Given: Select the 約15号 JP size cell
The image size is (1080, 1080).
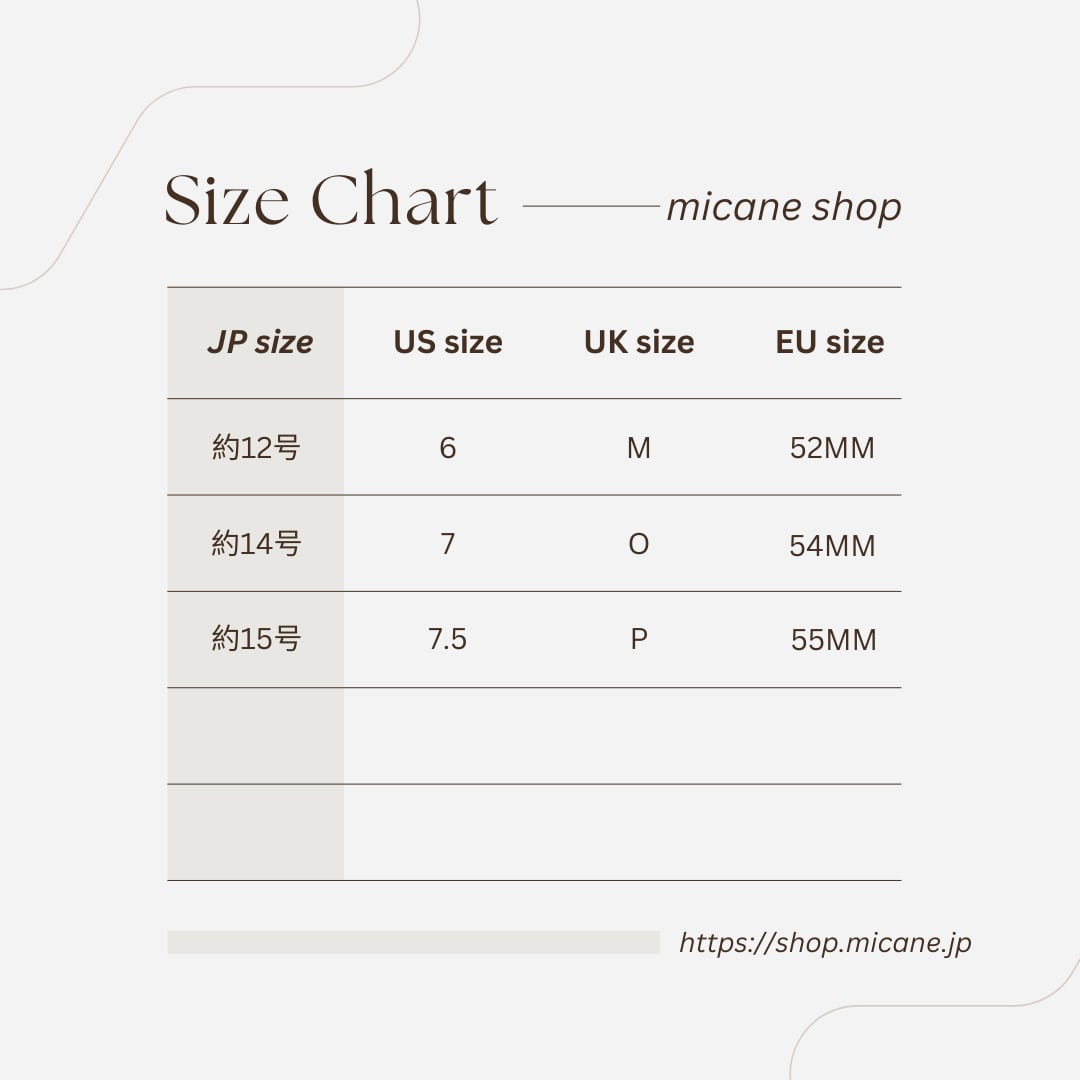Looking at the screenshot, I should tap(256, 639).
